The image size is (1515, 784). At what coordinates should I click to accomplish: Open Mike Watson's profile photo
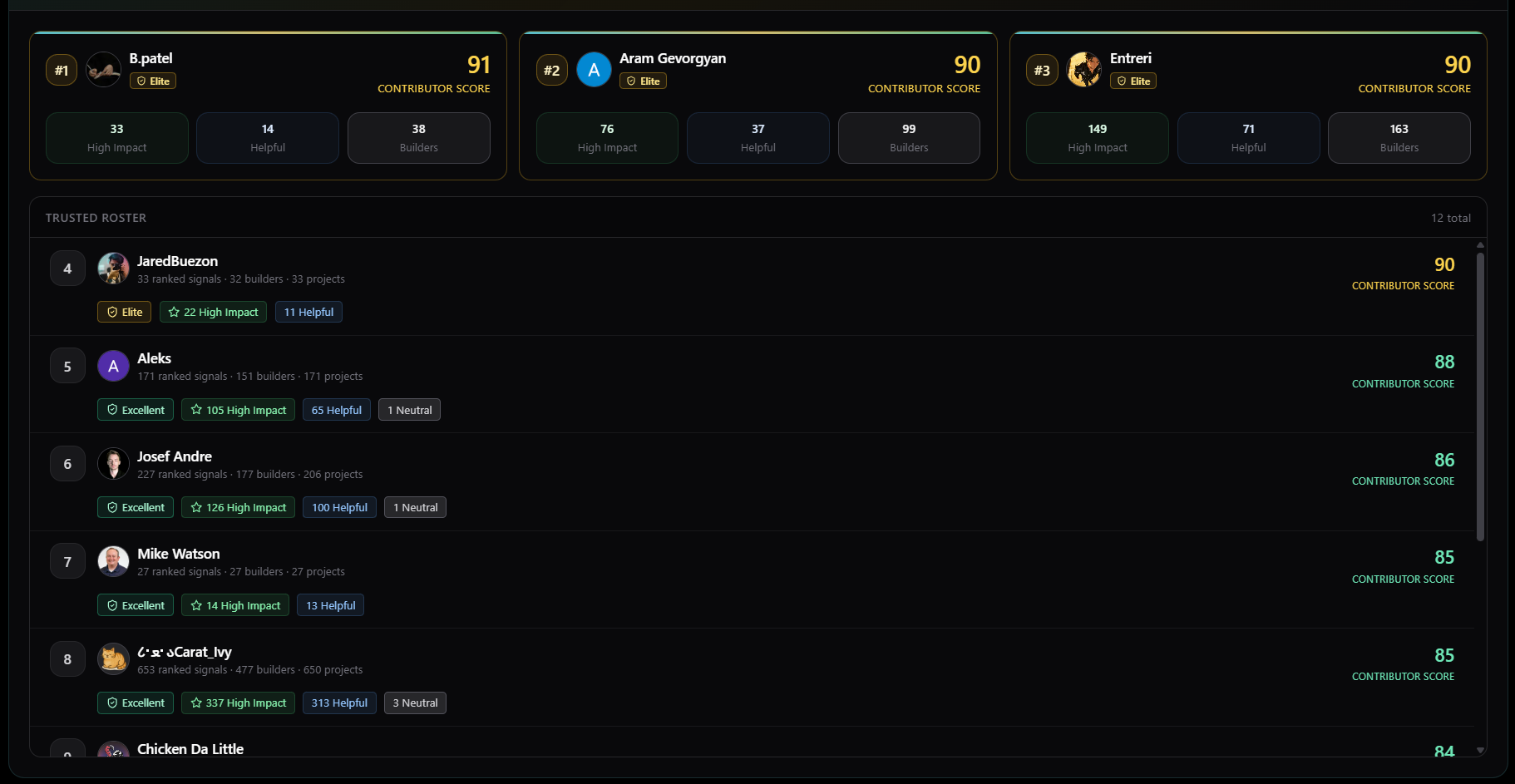pyautogui.click(x=113, y=561)
